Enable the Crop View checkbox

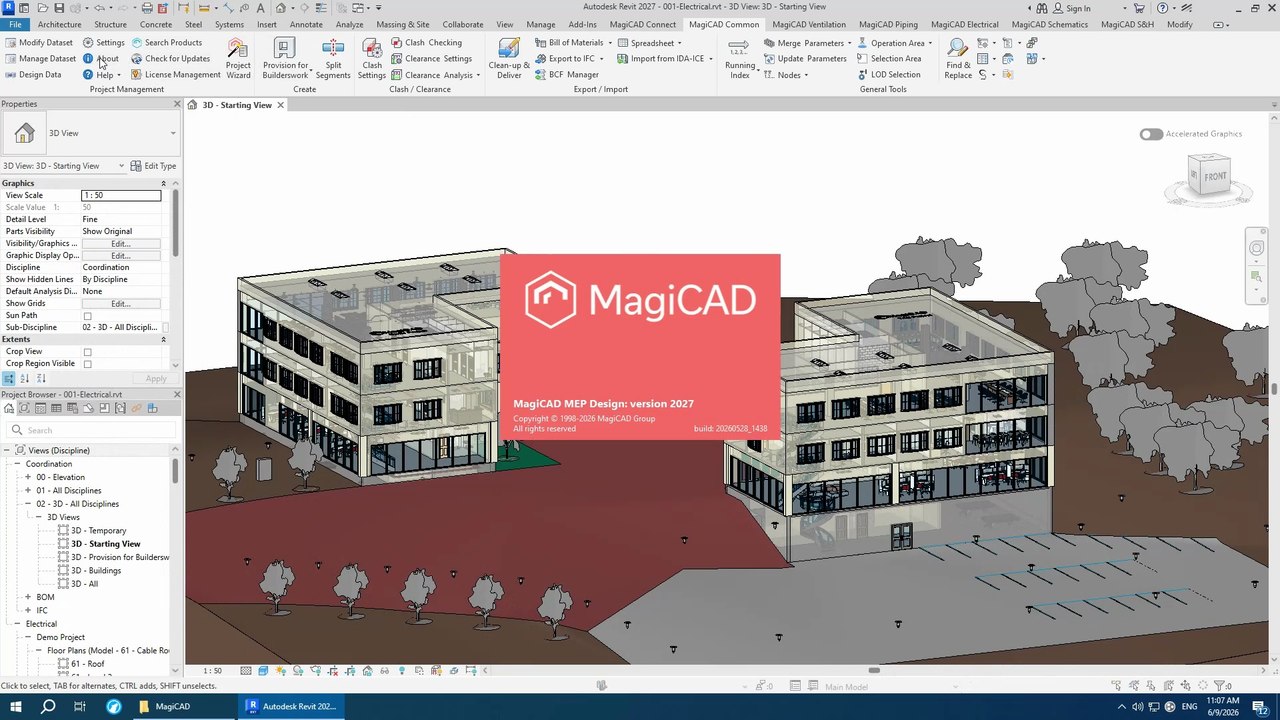click(x=87, y=352)
